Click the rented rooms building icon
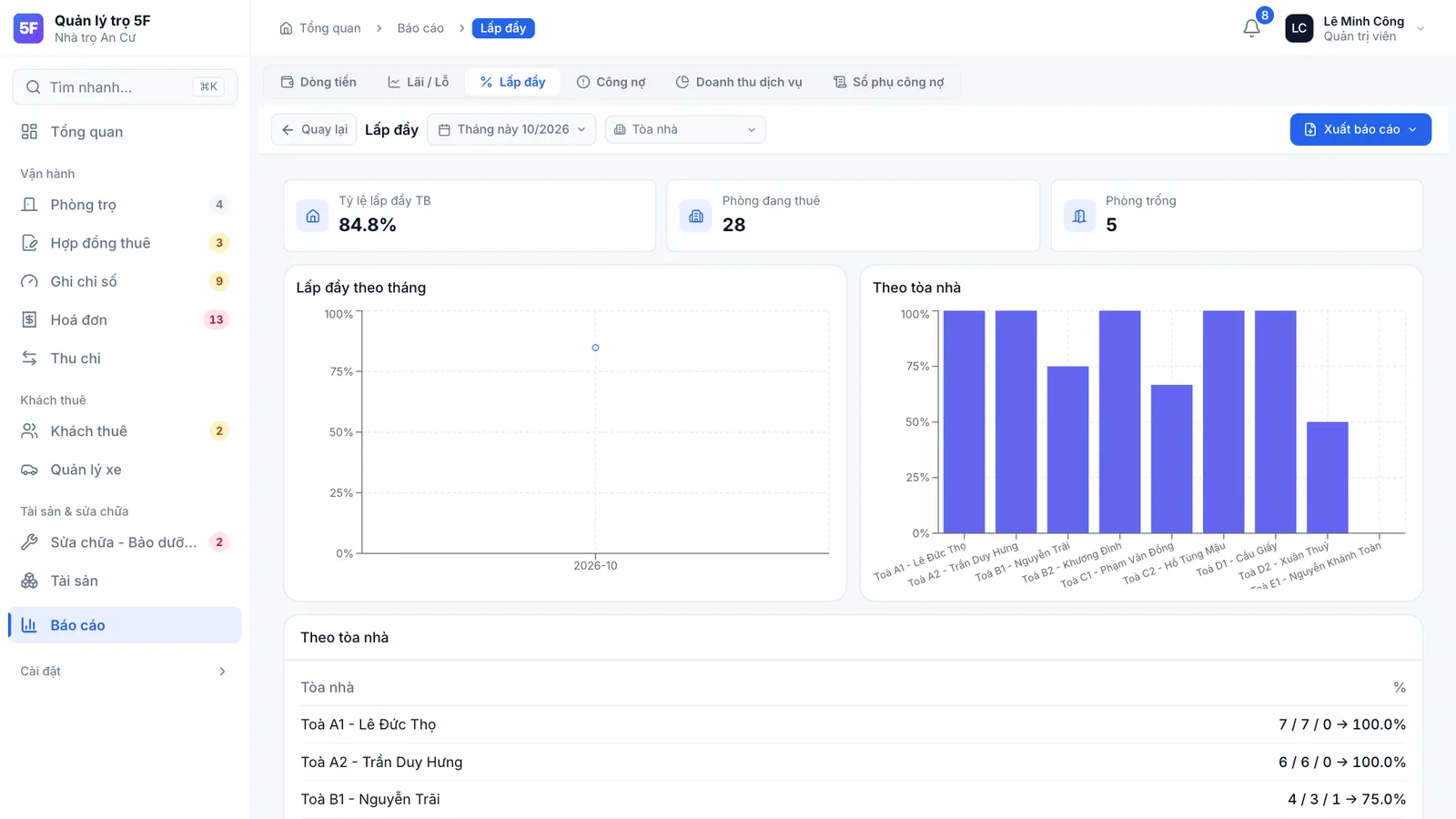 696,216
